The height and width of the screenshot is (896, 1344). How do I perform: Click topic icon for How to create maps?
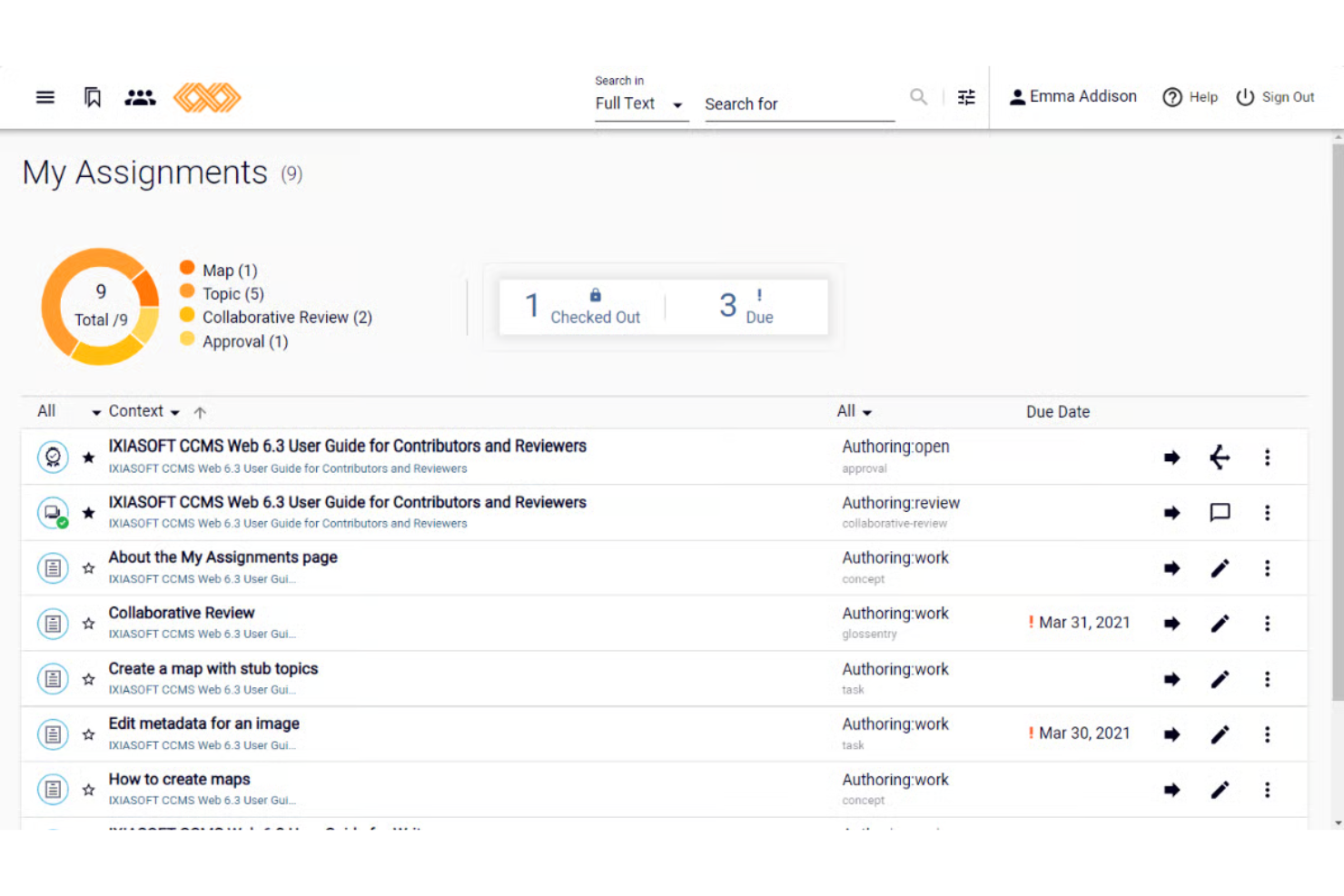53,790
